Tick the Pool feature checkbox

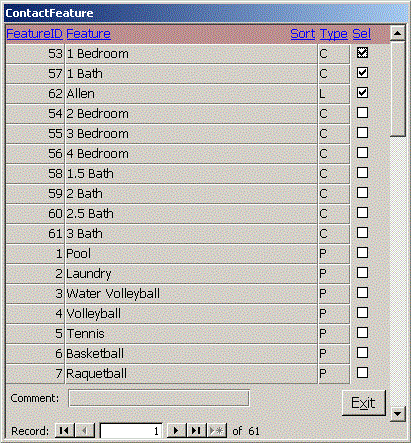362,253
